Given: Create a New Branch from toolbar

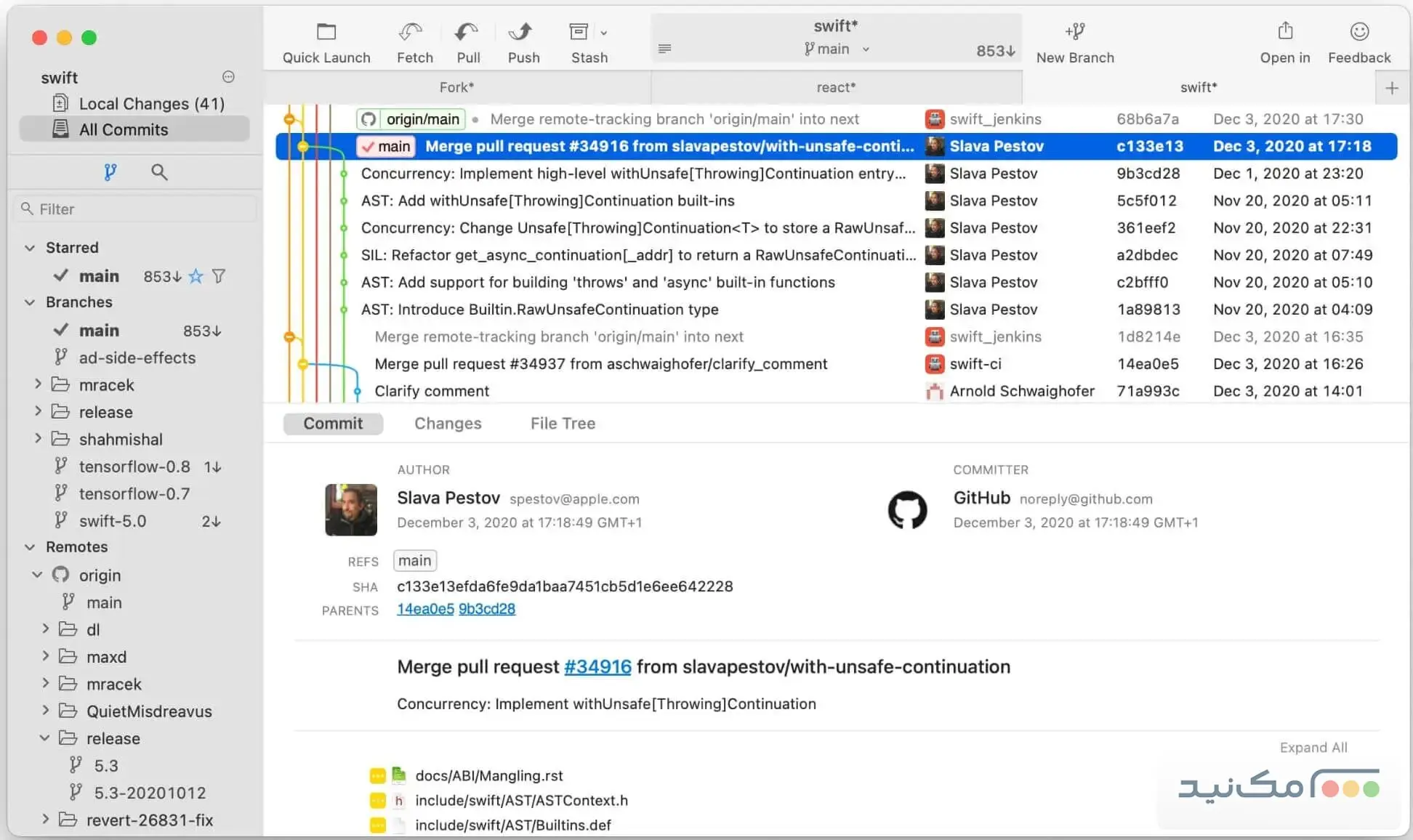Looking at the screenshot, I should pos(1074,32).
